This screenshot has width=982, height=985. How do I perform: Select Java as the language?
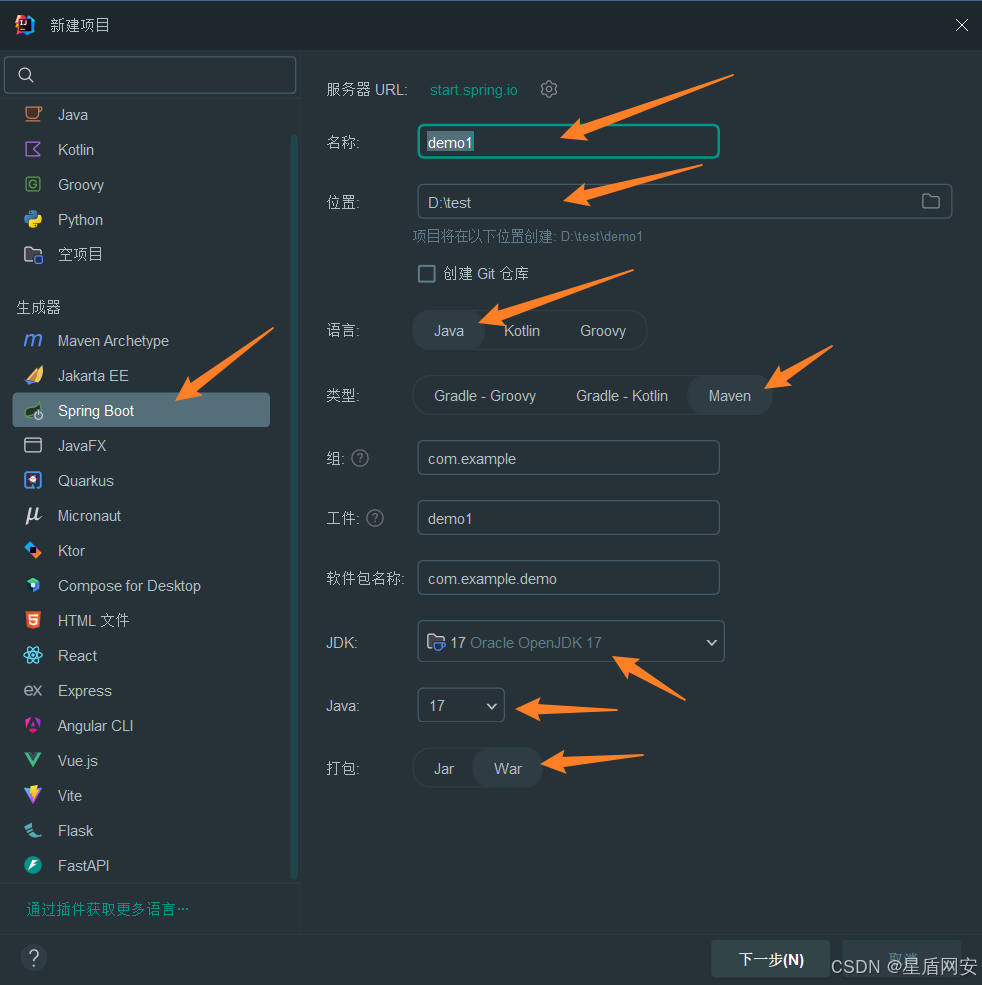pyautogui.click(x=449, y=330)
